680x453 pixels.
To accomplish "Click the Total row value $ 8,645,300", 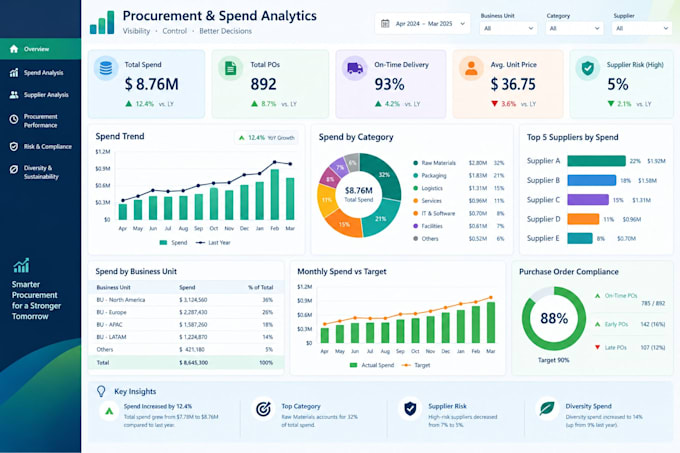I will [x=193, y=362].
